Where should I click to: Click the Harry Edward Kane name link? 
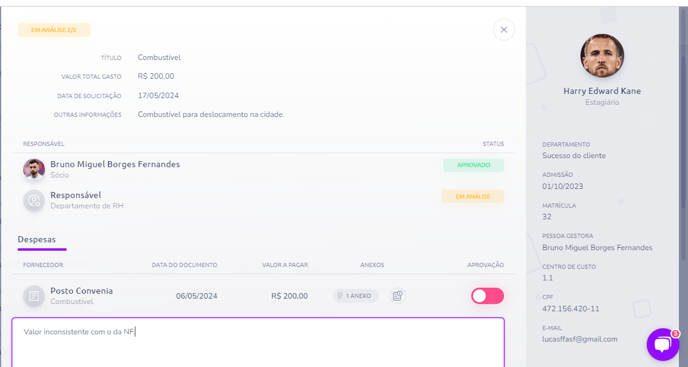point(602,91)
